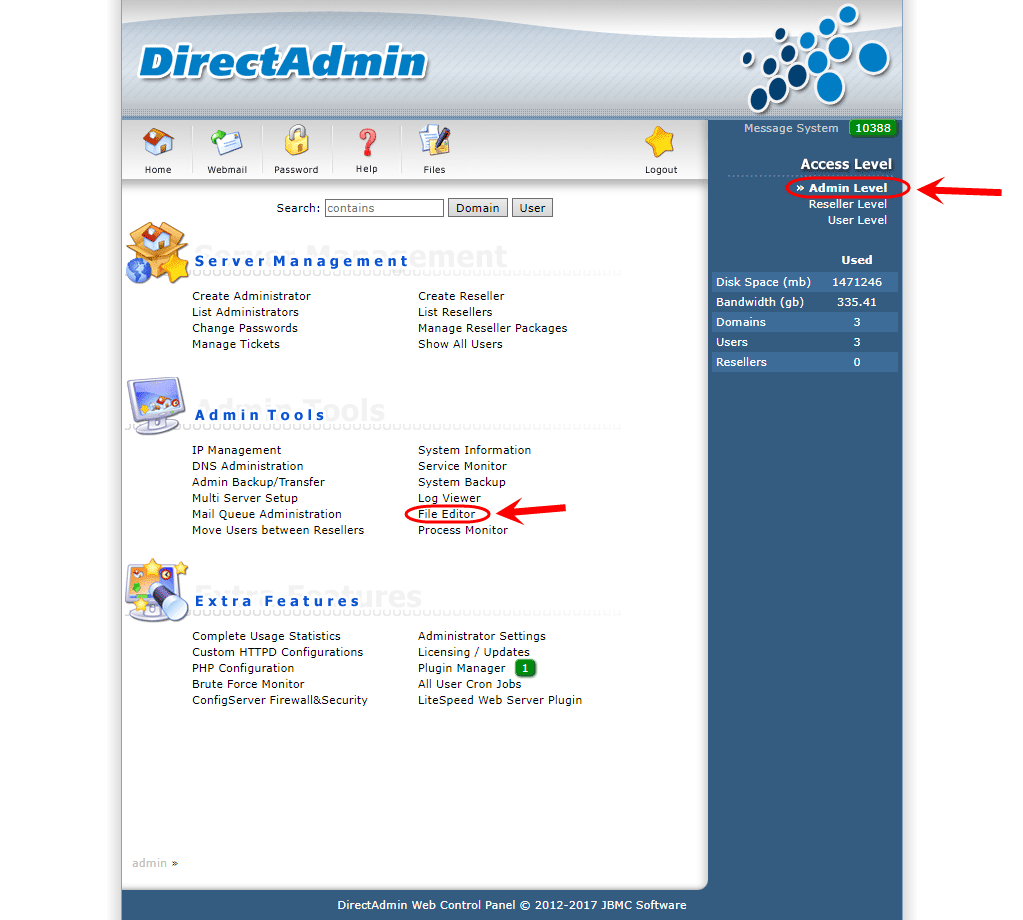Screen dimensions: 1023x920
Task: Switch to User Level access
Action: (x=857, y=221)
